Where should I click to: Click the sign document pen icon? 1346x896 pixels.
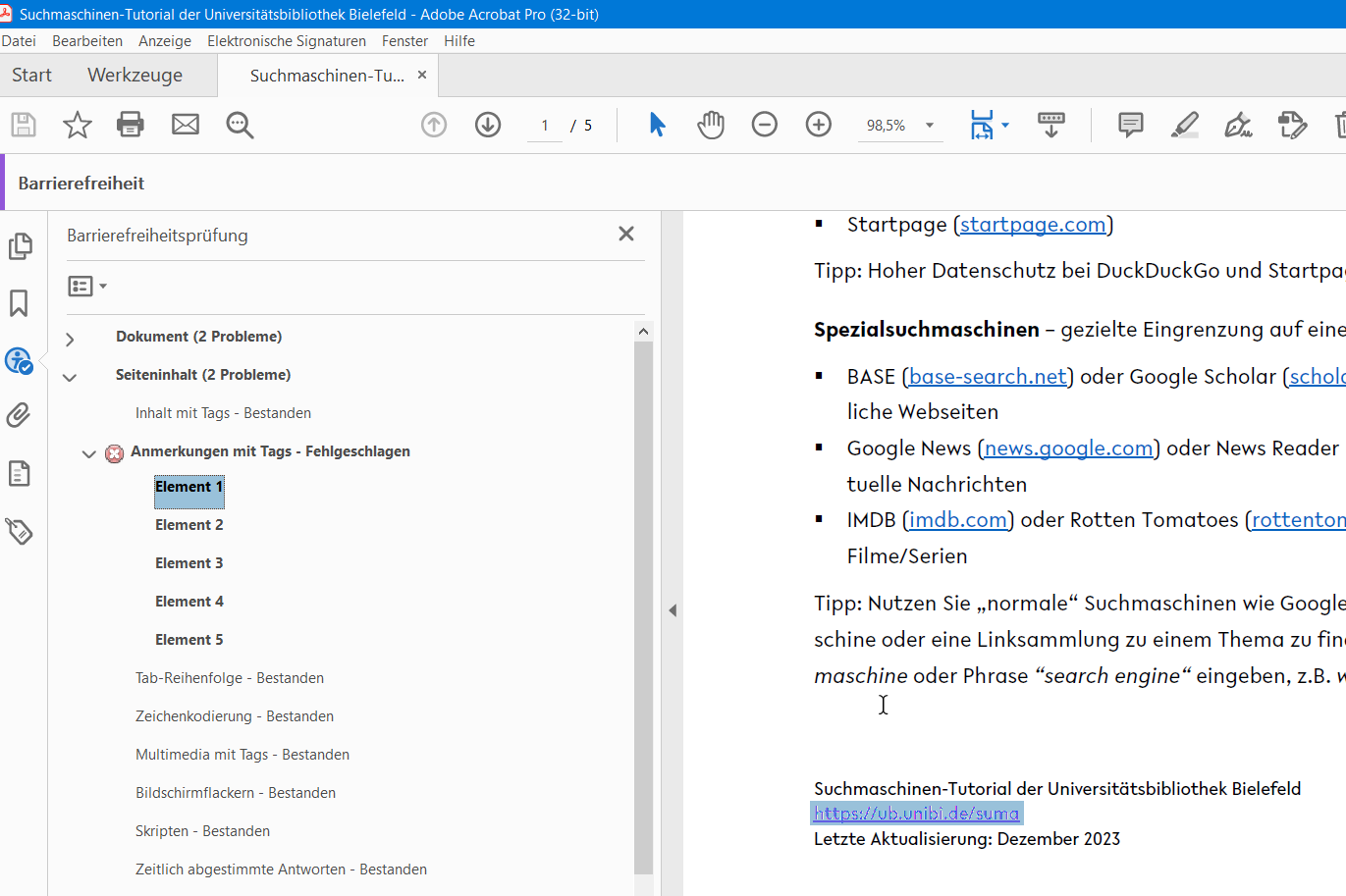[x=1238, y=125]
